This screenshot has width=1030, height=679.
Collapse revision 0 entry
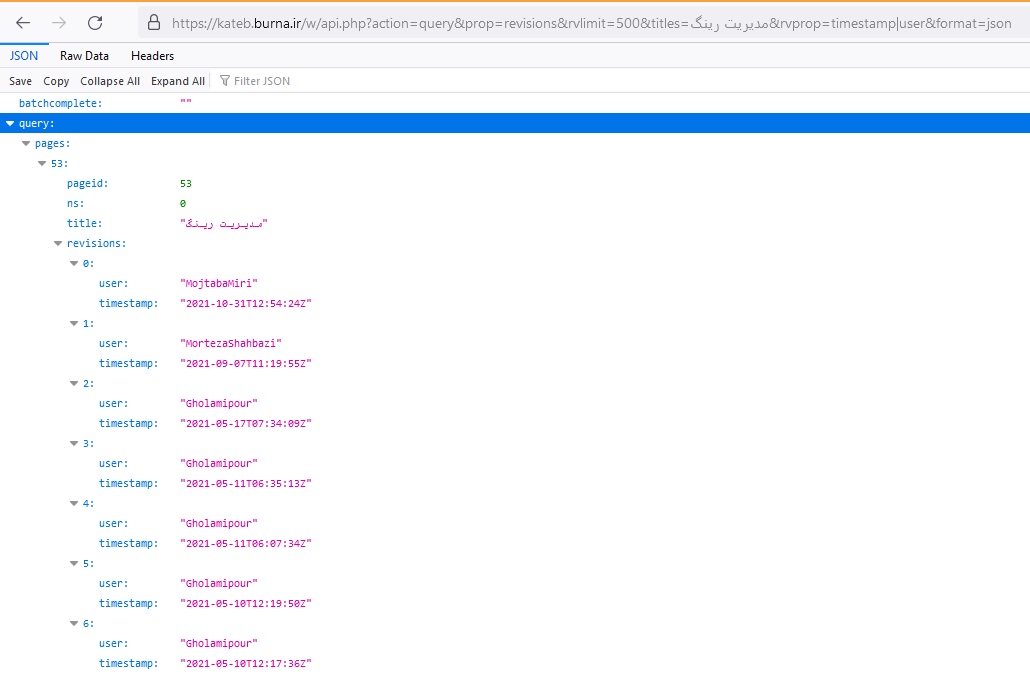point(74,263)
